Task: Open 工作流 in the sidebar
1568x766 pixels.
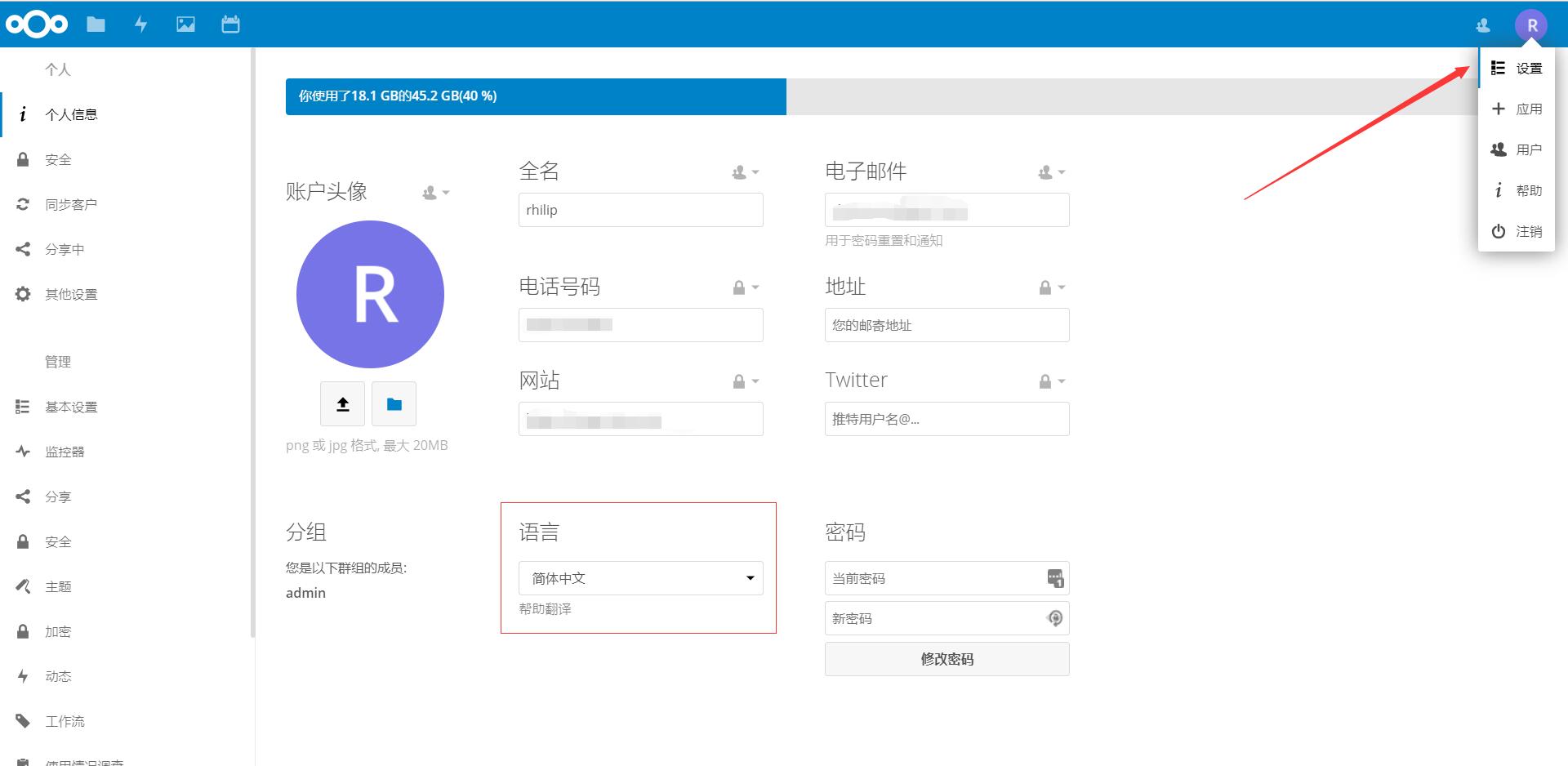Action: click(x=125, y=721)
